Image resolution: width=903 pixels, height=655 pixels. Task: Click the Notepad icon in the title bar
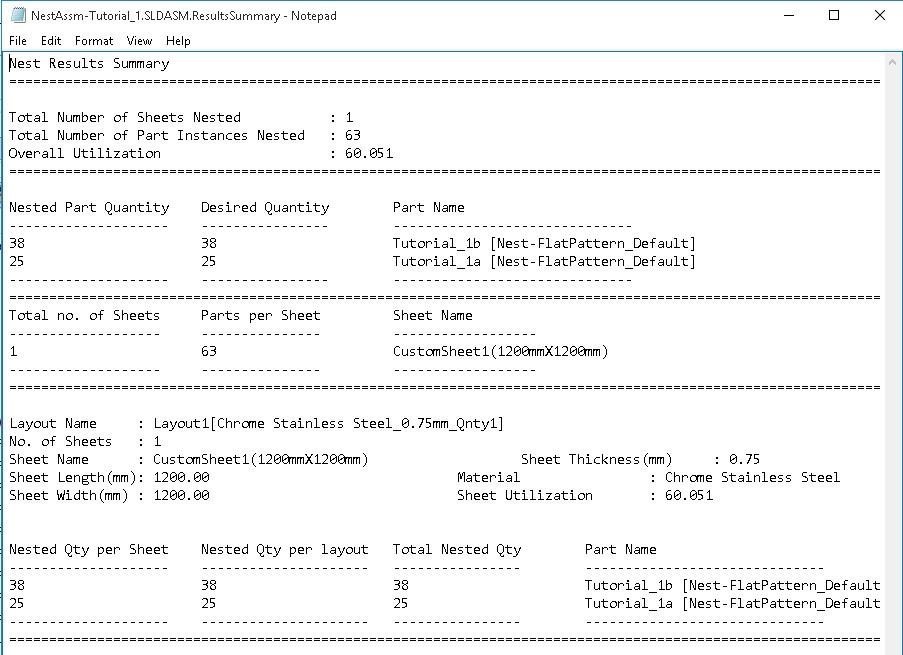tap(17, 15)
